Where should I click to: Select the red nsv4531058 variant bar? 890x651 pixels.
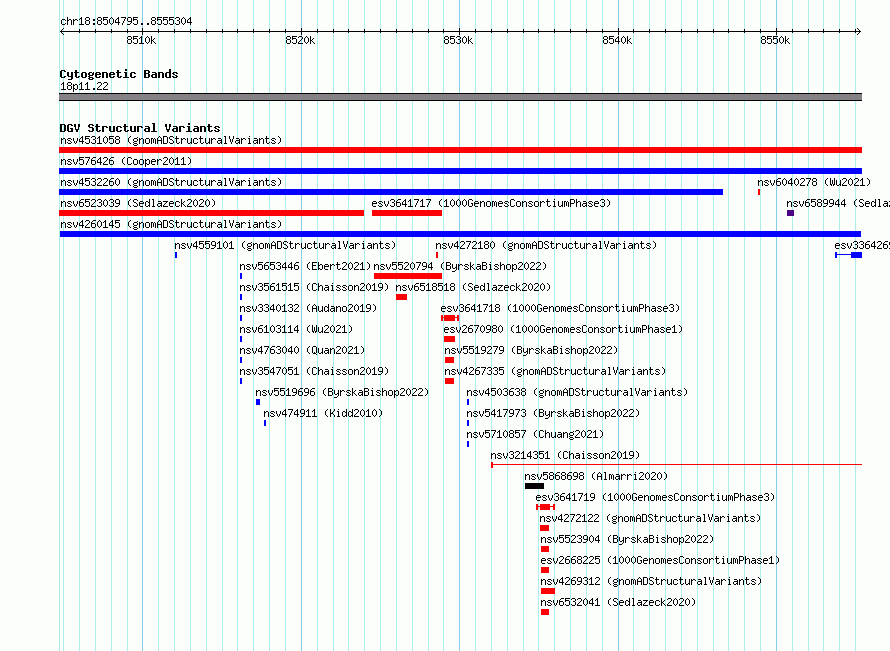460,150
